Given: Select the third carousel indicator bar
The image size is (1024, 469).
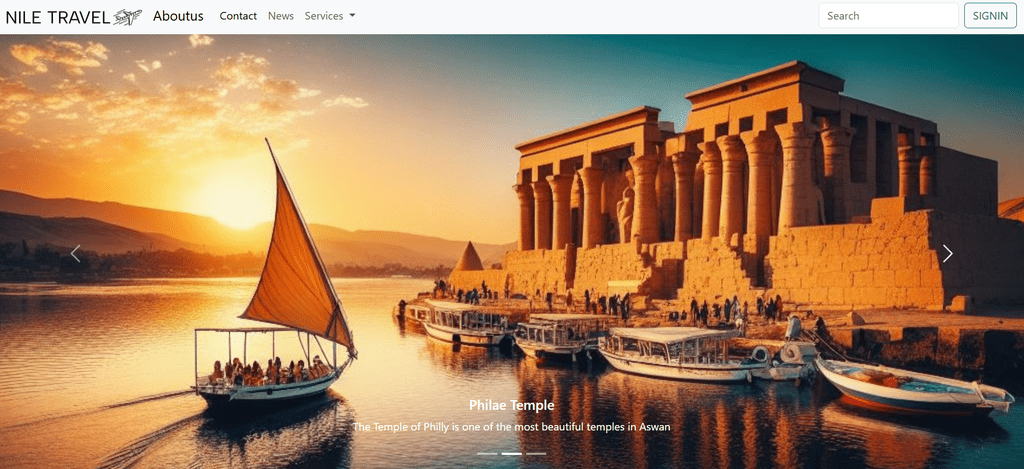Looking at the screenshot, I should coord(536,453).
